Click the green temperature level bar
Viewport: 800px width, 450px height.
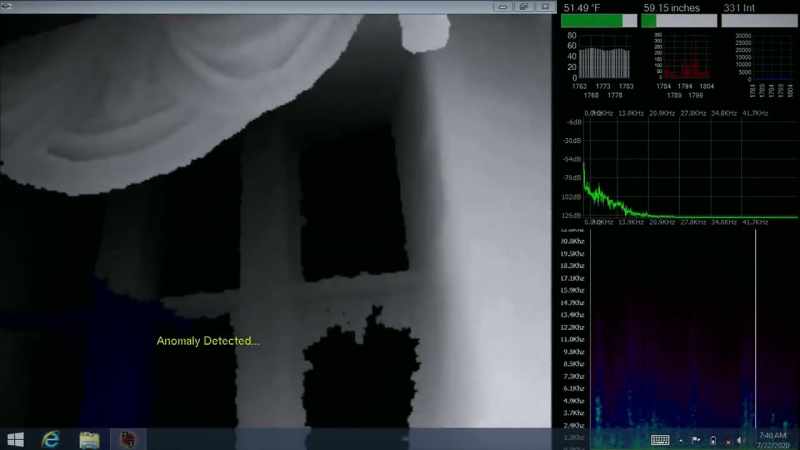coord(599,20)
